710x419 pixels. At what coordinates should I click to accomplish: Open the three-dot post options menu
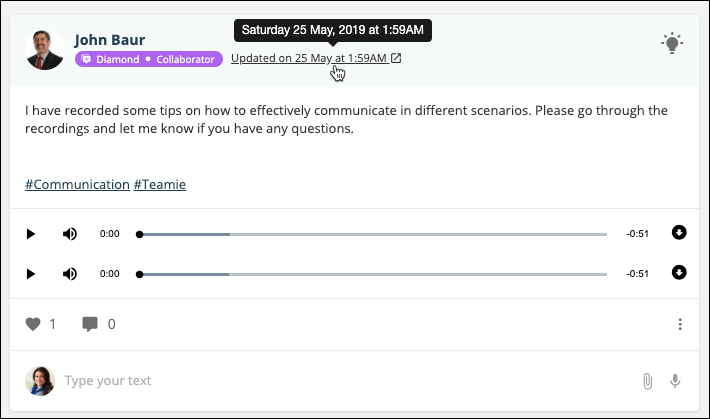tap(680, 324)
